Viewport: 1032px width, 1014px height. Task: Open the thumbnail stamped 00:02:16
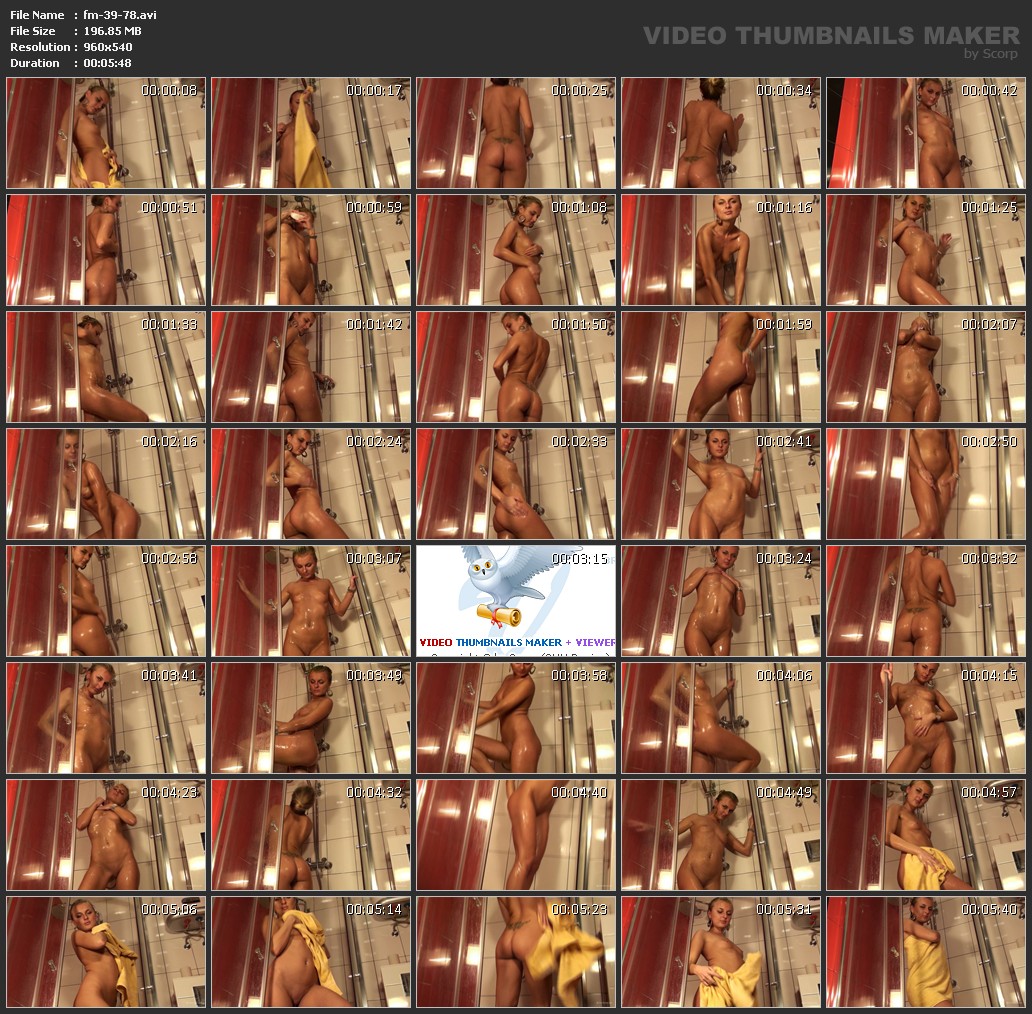tap(106, 484)
